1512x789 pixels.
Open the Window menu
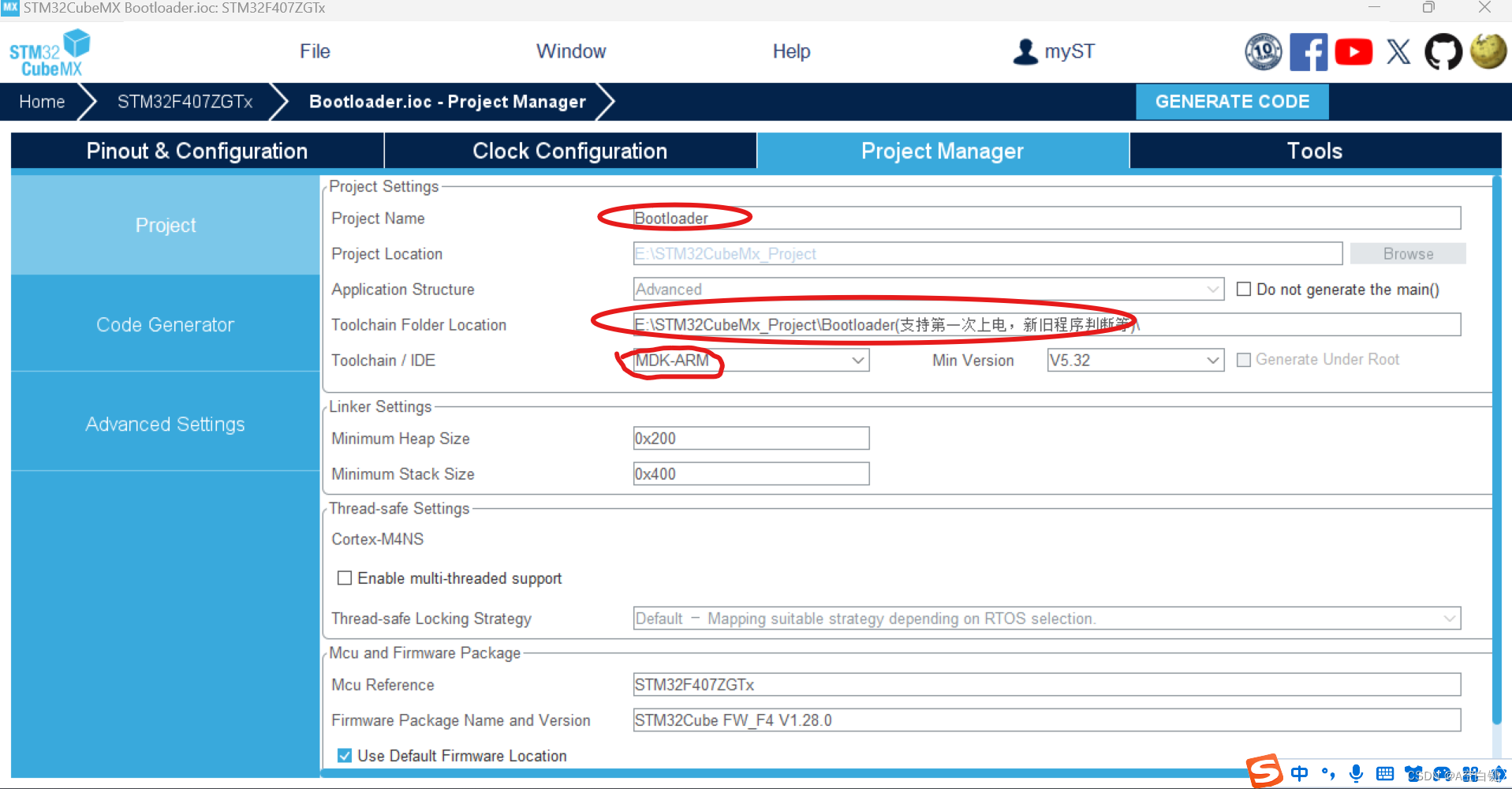[571, 50]
